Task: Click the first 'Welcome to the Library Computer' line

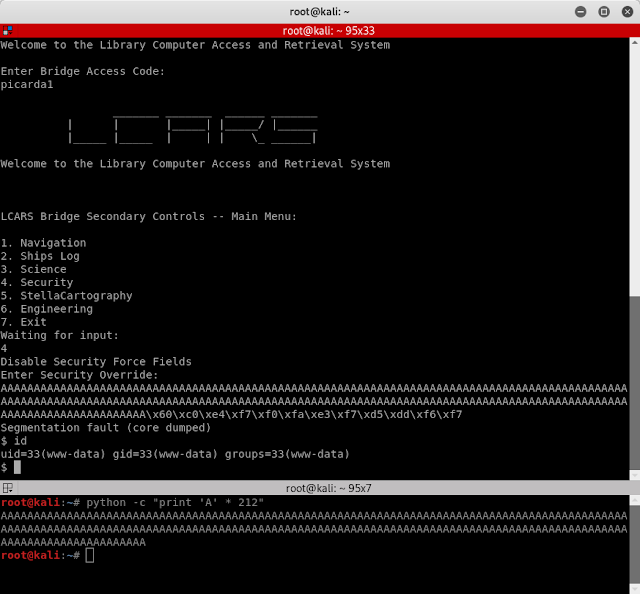Action: click(x=195, y=45)
